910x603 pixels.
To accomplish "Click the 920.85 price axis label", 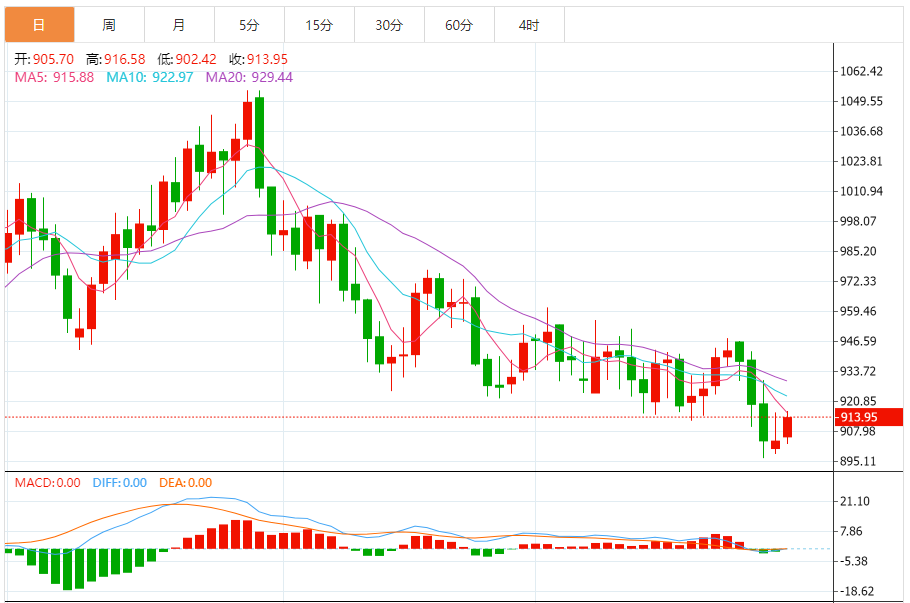I will coord(858,401).
